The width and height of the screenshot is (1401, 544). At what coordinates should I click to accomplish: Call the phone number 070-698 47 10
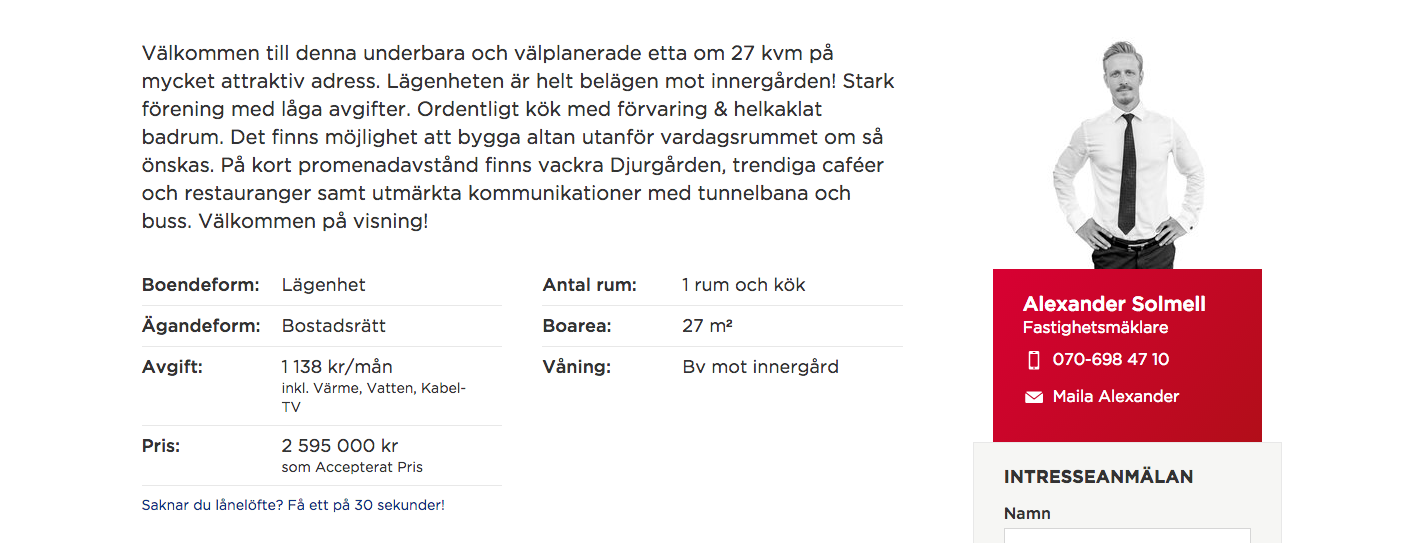tap(1111, 360)
